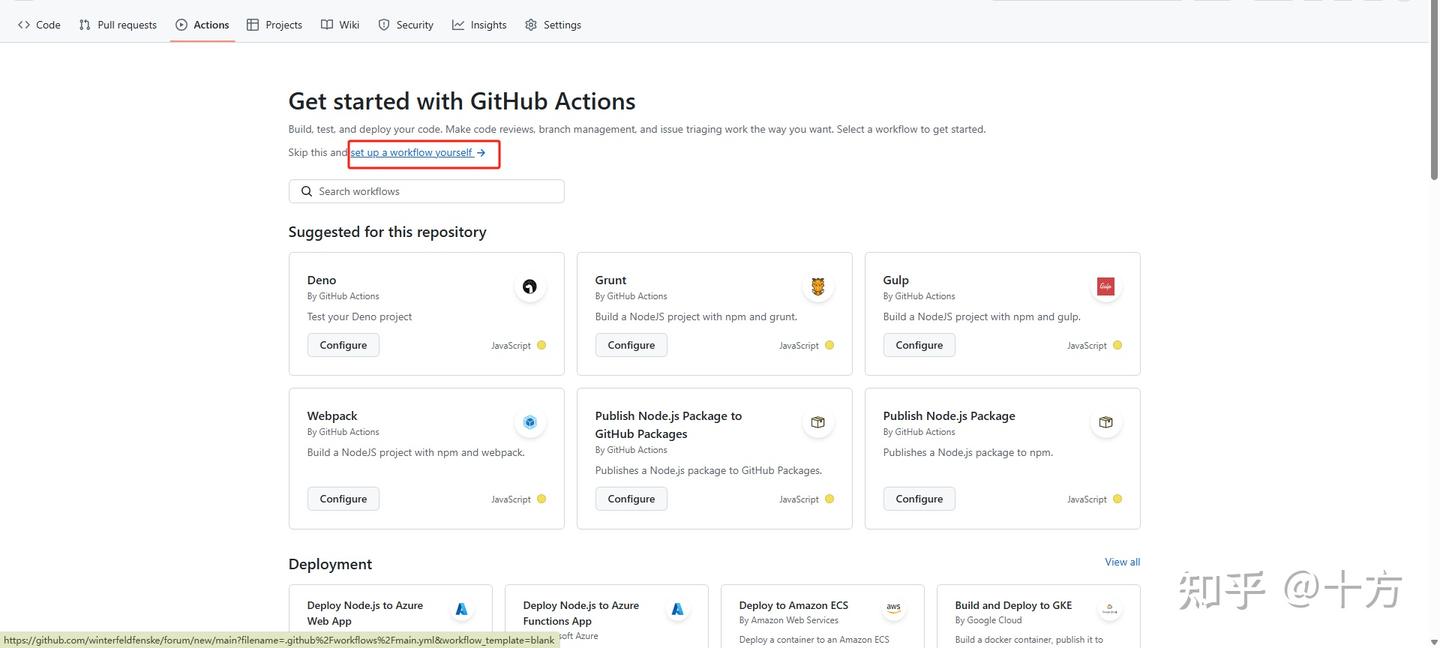Click the magnifier icon in Search workflows

(306, 191)
